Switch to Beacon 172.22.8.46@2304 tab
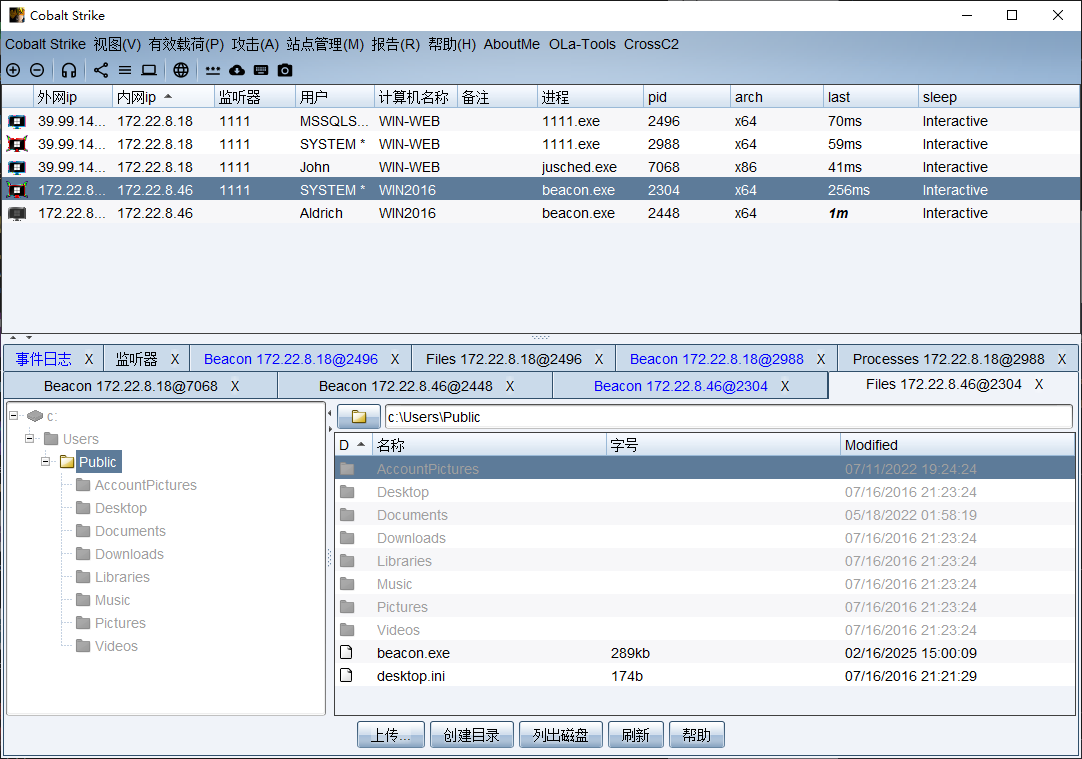Screen dimensions: 1082x759 [x=680, y=386]
